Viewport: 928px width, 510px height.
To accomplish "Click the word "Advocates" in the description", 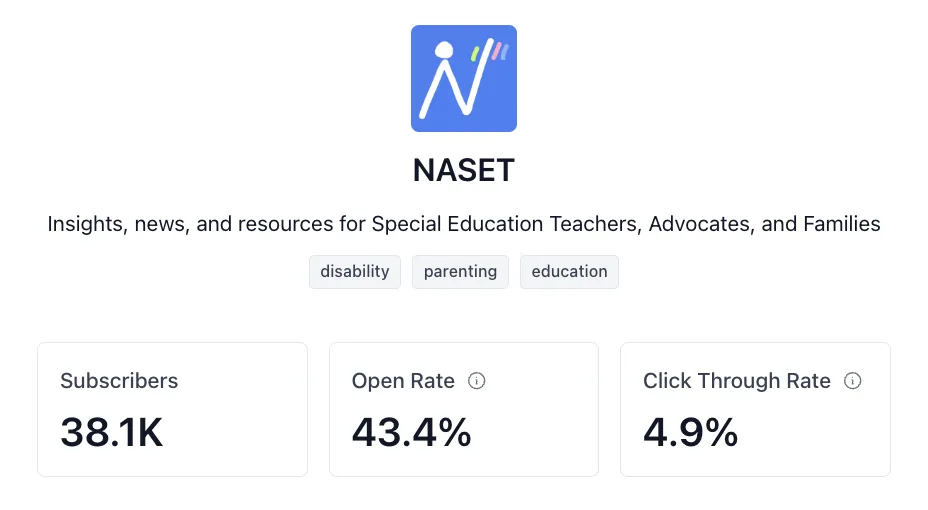I will click(x=699, y=224).
